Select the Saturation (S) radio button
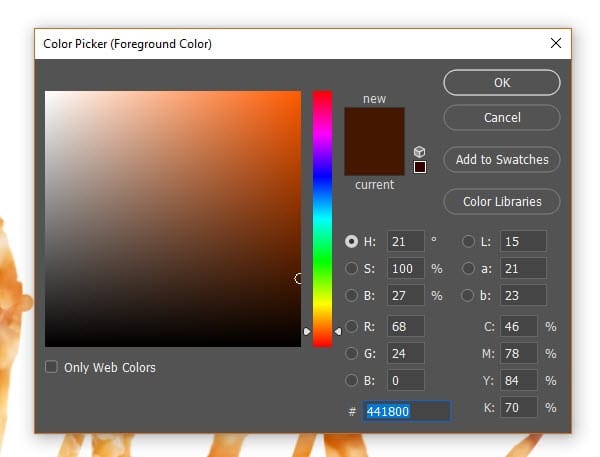 tap(351, 268)
